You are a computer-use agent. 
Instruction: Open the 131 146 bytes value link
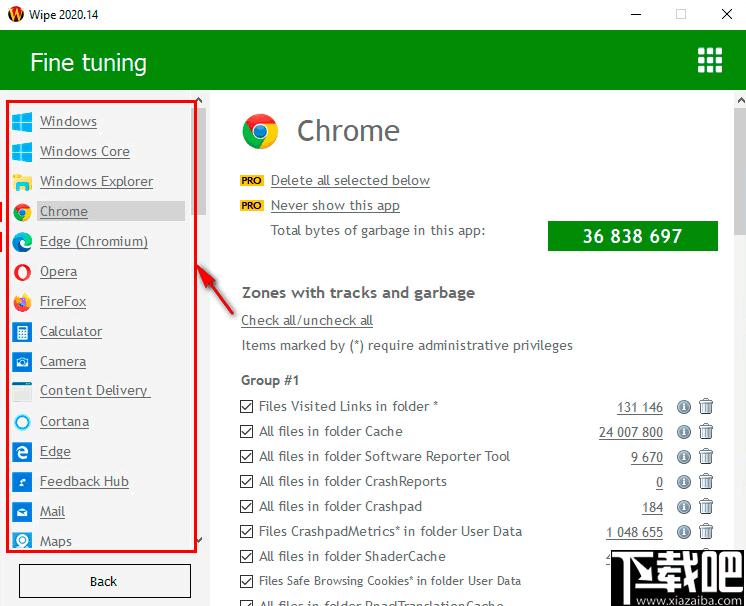coord(639,408)
